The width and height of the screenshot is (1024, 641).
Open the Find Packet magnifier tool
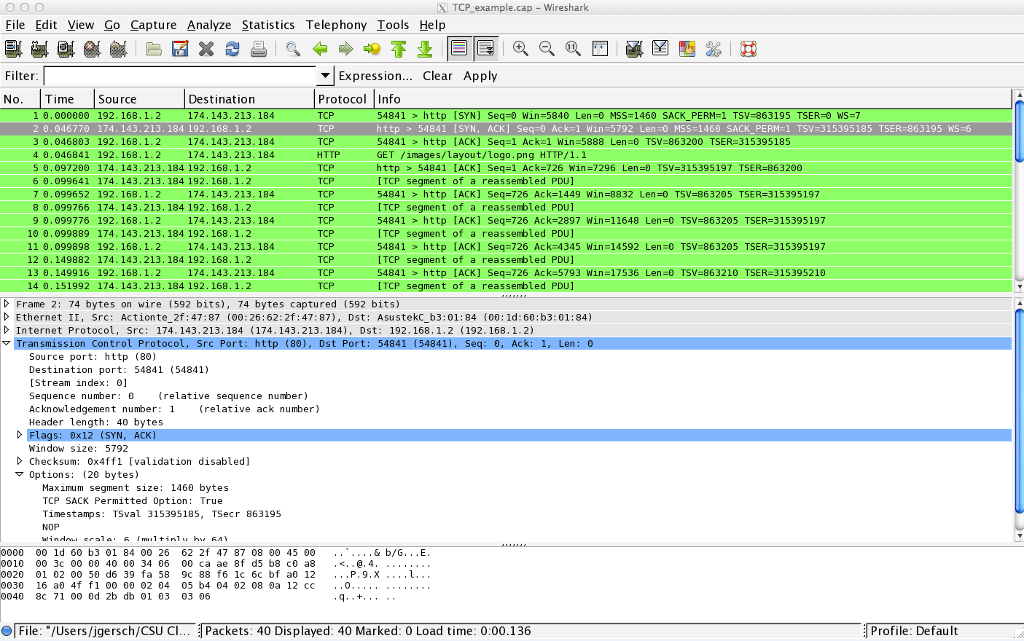click(x=293, y=48)
